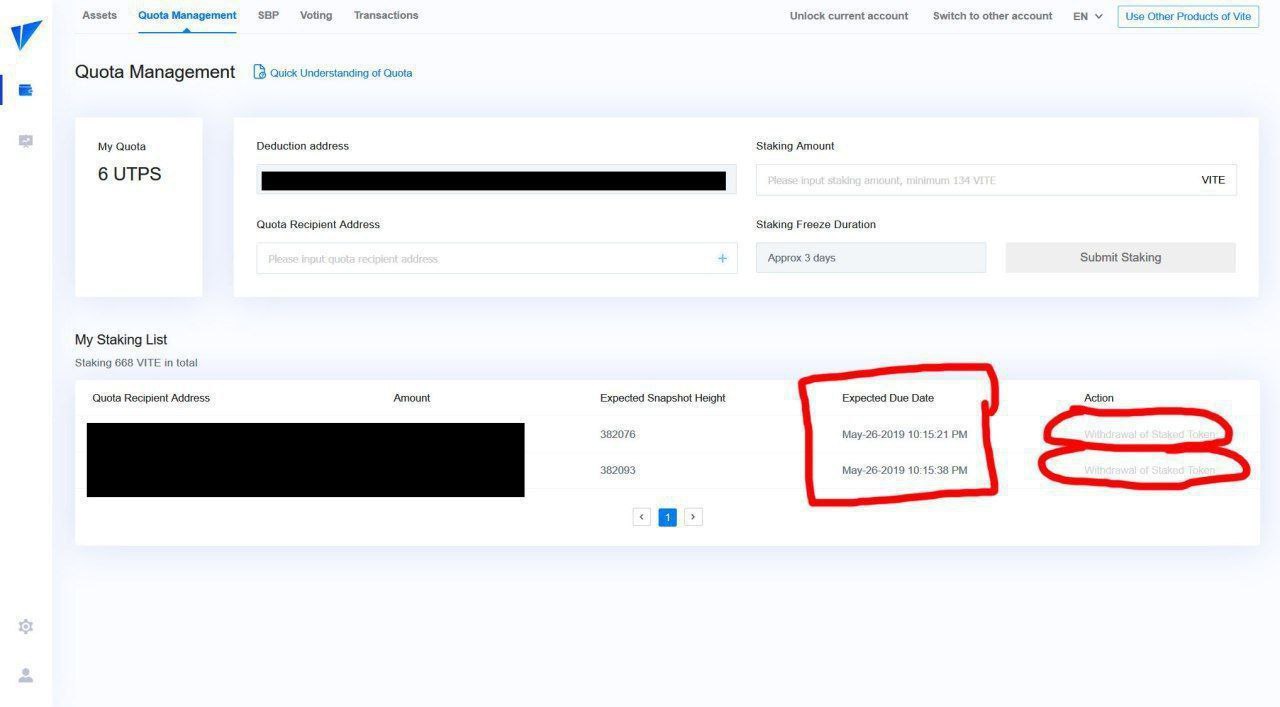Click Expected Snapshot Height column header
The height and width of the screenshot is (707, 1280).
[663, 398]
